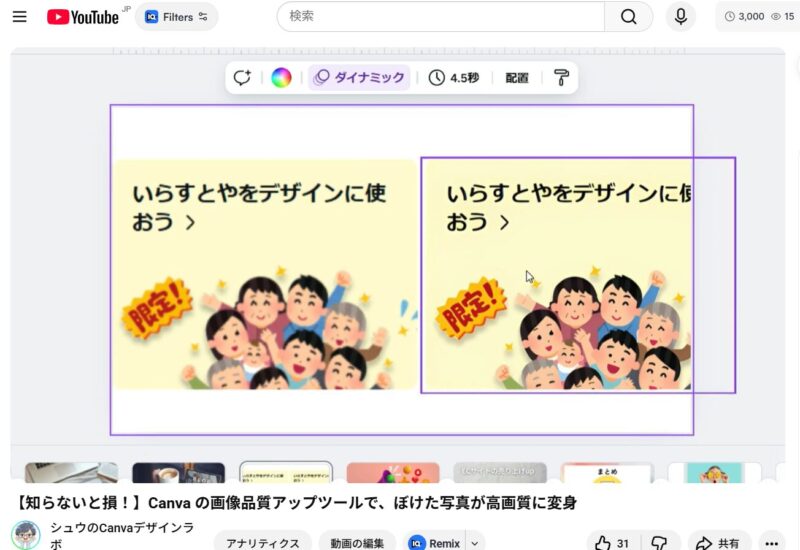The height and width of the screenshot is (550, 800).
Task: Open the highlighted yellow banners page thumbnail
Action: pos(286,472)
